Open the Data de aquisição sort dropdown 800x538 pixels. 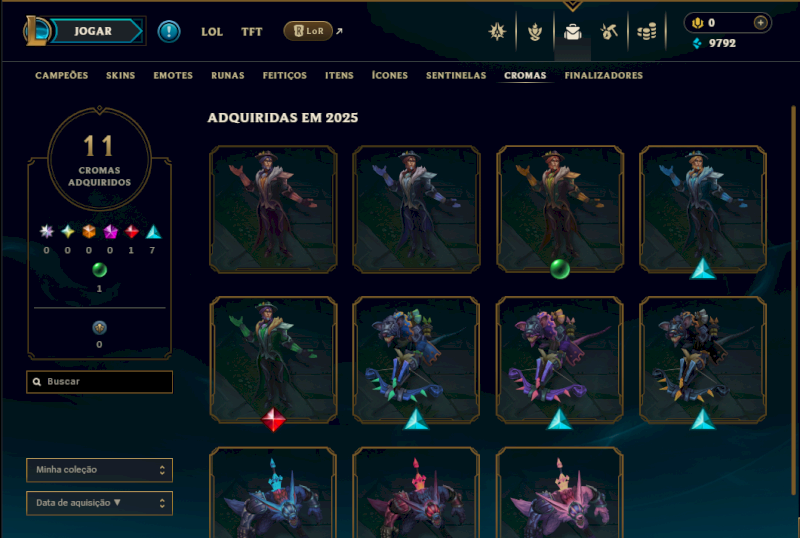click(x=99, y=503)
